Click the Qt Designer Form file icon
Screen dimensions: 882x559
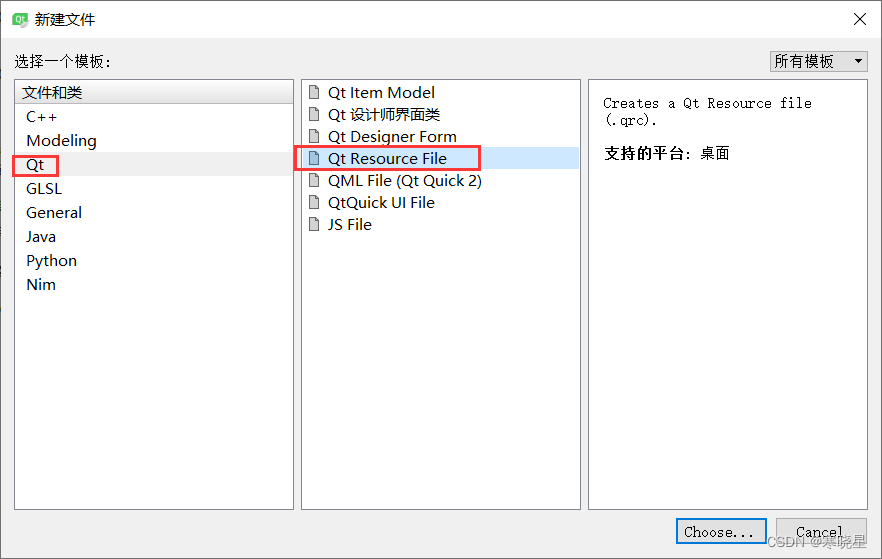point(314,136)
